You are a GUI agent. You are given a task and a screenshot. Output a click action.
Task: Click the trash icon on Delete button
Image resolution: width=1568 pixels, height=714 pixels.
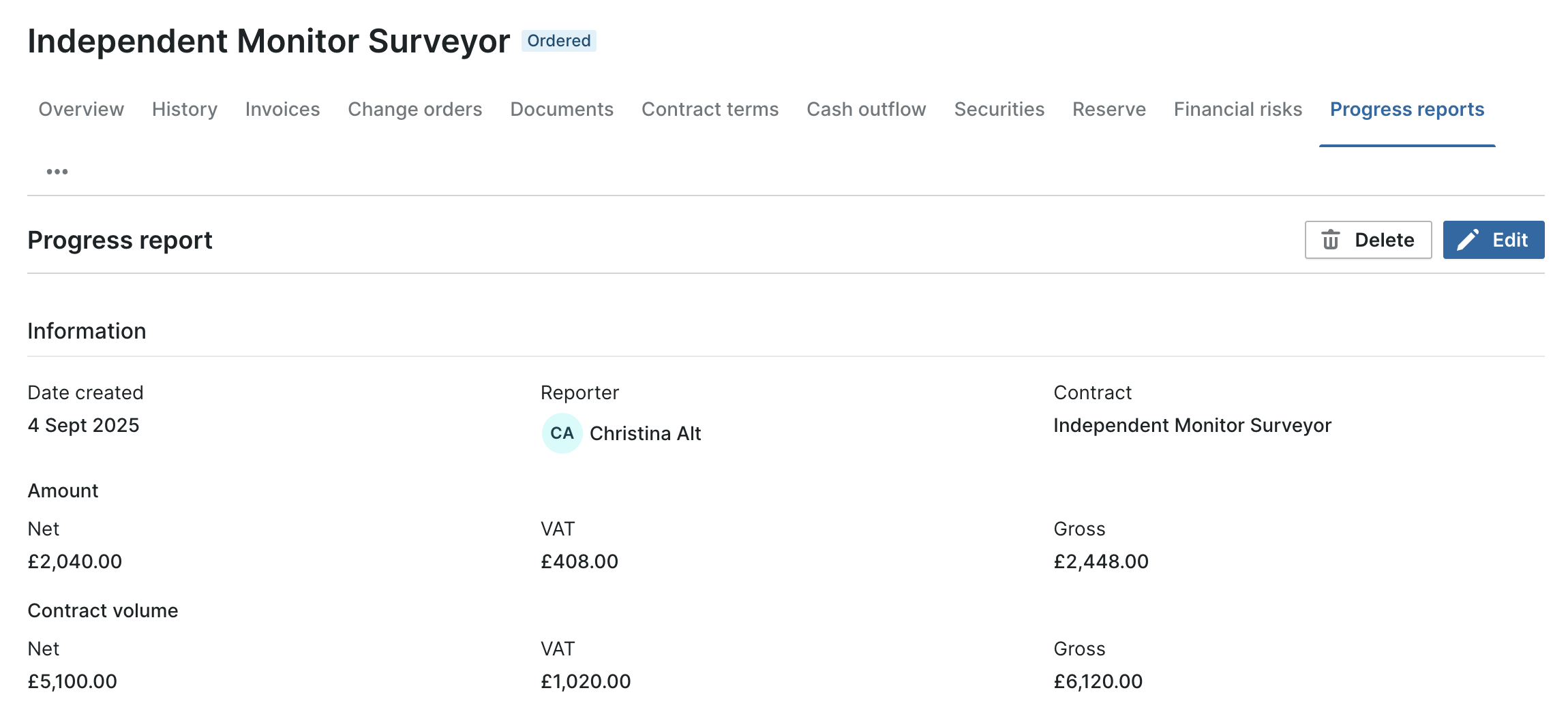coord(1330,240)
